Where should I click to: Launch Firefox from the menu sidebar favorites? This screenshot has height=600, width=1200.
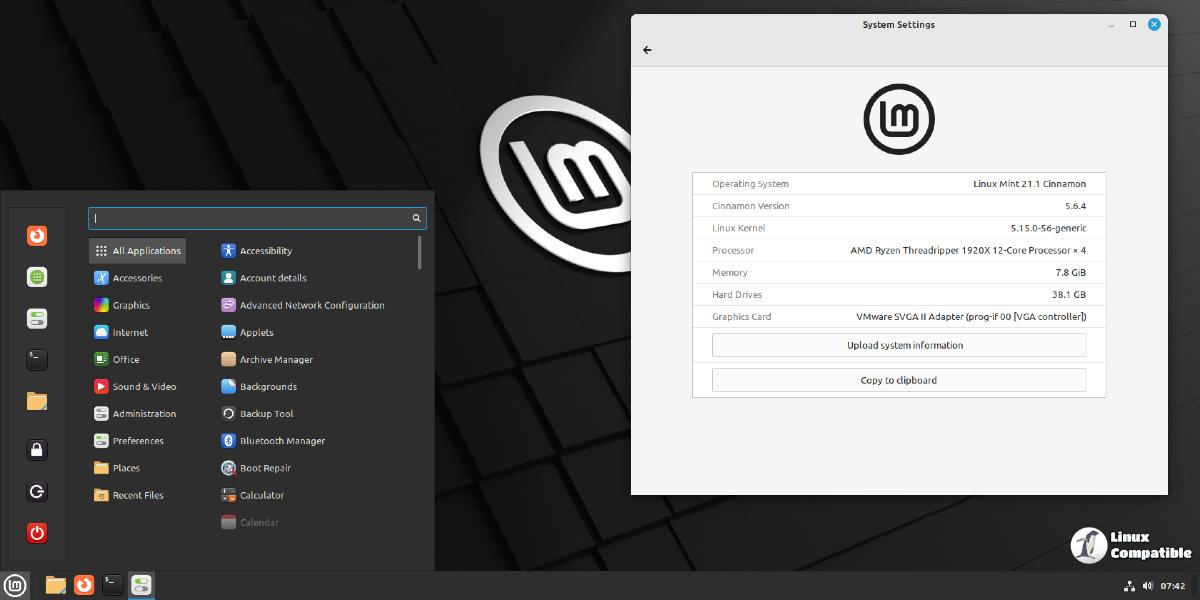tap(37, 236)
